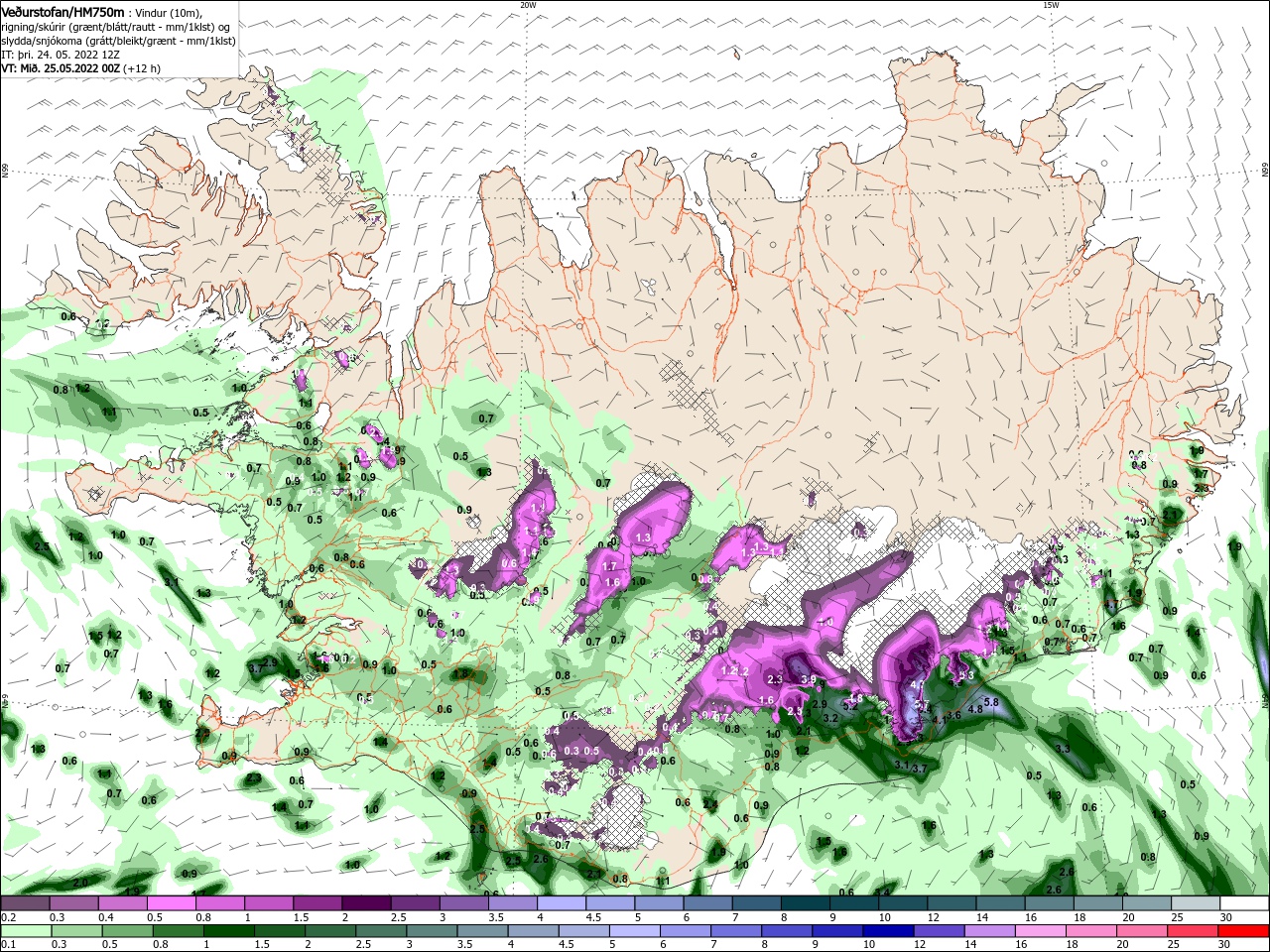This screenshot has height=952, width=1270.
Task: Pick light pink lower legend swatch at 16
Action: click(x=1042, y=931)
